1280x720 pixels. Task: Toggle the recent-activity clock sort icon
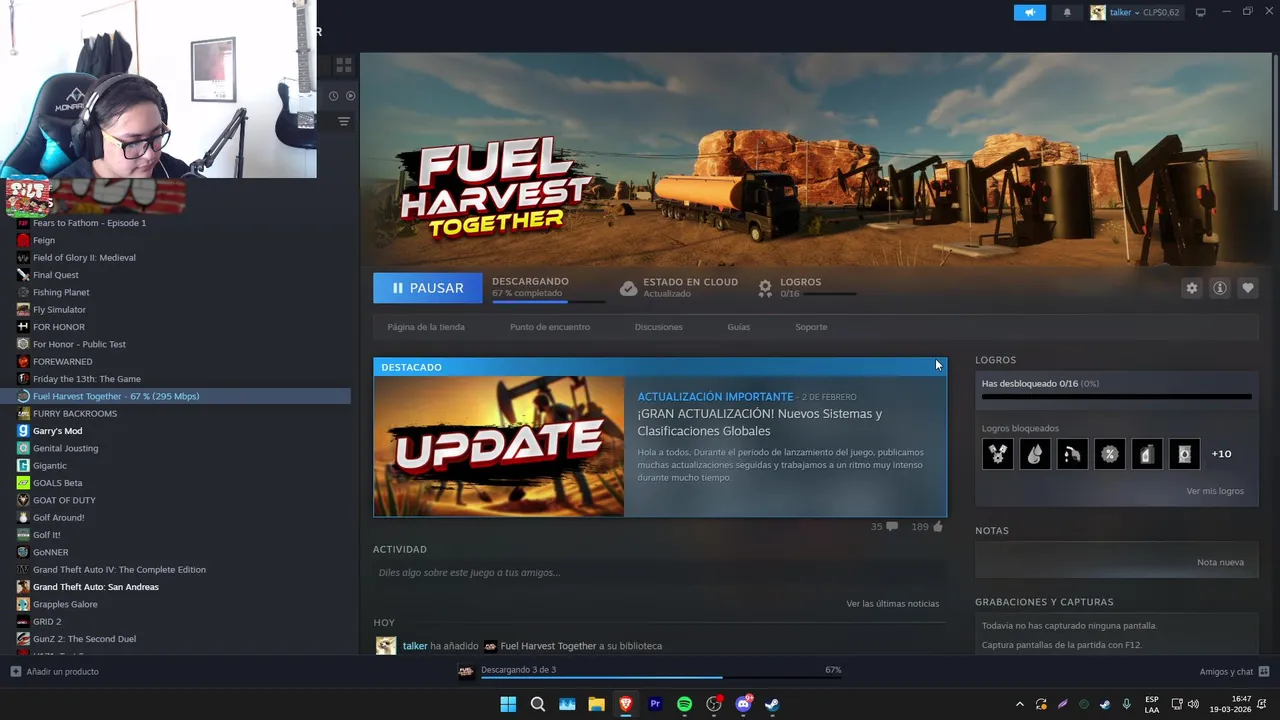333,96
